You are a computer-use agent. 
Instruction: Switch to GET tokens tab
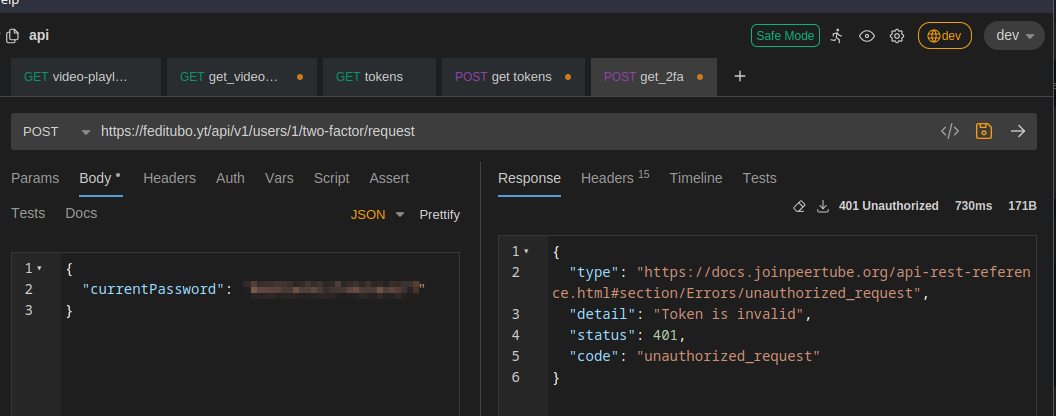pos(379,77)
